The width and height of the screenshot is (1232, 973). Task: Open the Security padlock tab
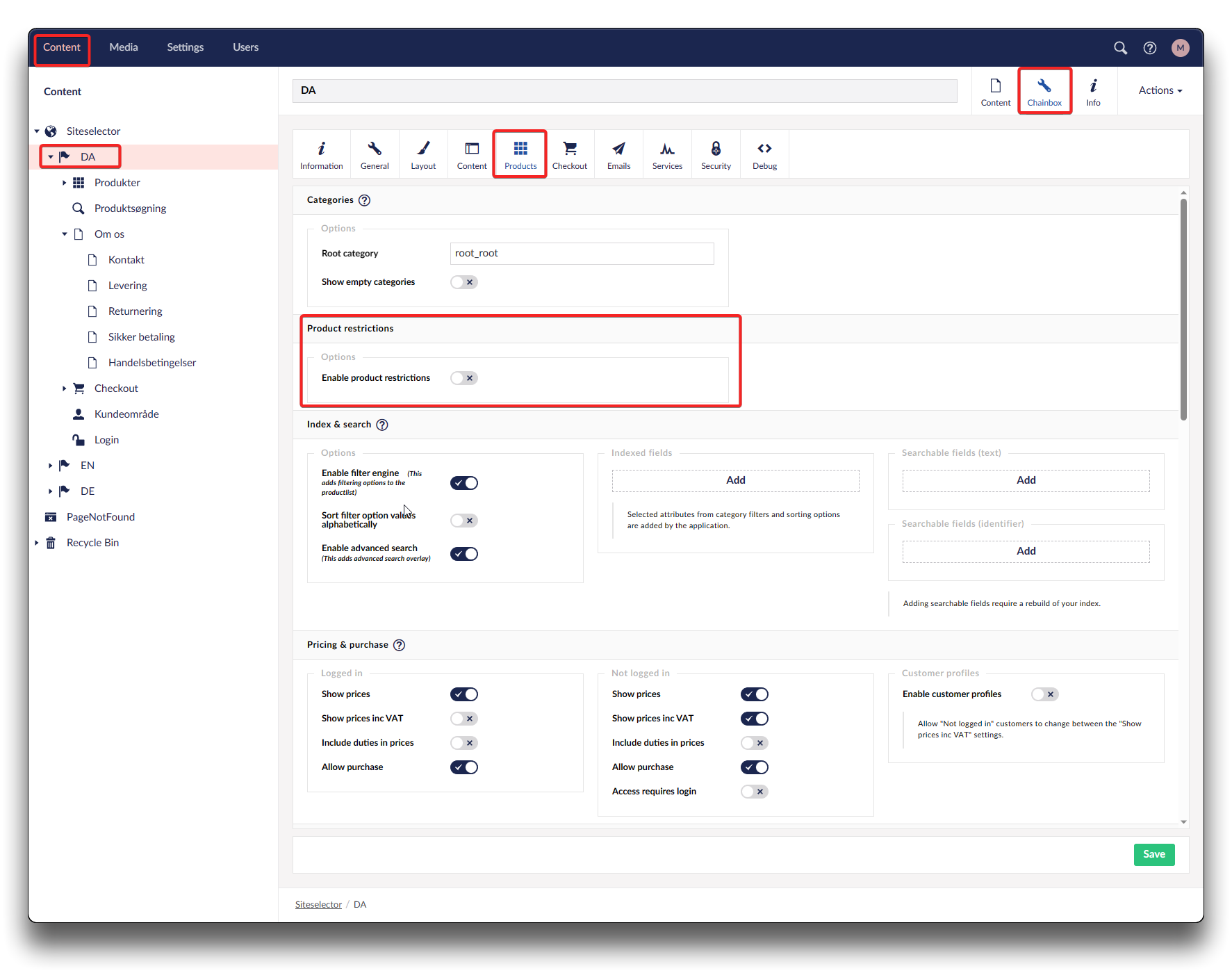point(716,155)
